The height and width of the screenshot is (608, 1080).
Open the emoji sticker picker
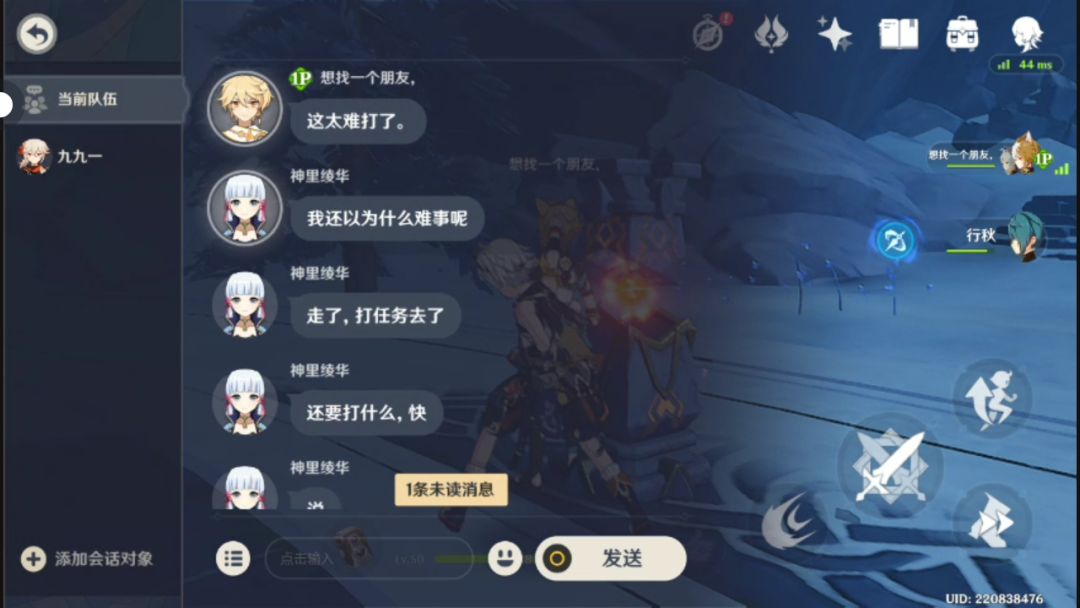(505, 558)
